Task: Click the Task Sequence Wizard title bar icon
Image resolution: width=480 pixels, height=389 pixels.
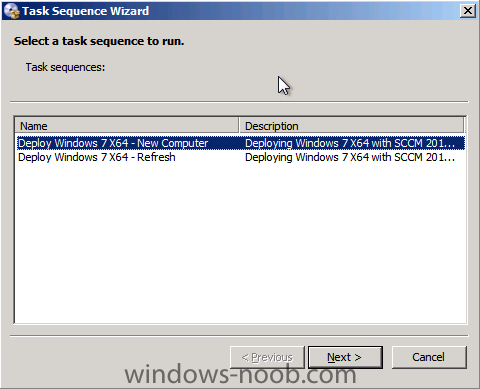Action: 11,11
